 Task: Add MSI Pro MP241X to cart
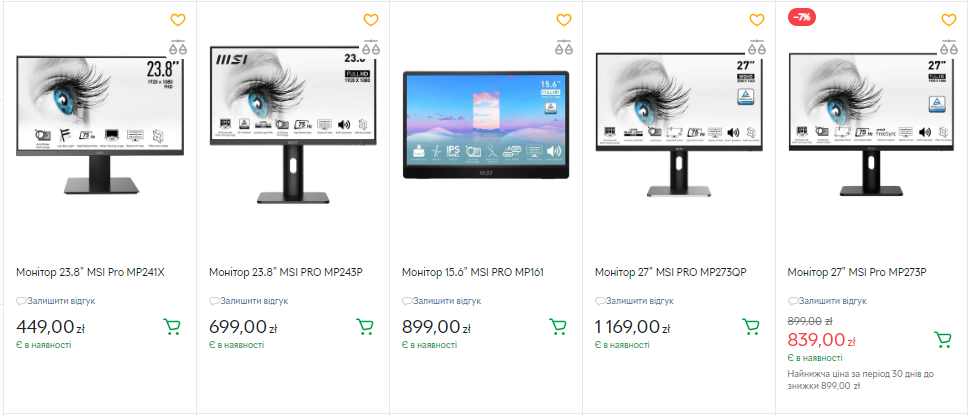click(x=172, y=327)
